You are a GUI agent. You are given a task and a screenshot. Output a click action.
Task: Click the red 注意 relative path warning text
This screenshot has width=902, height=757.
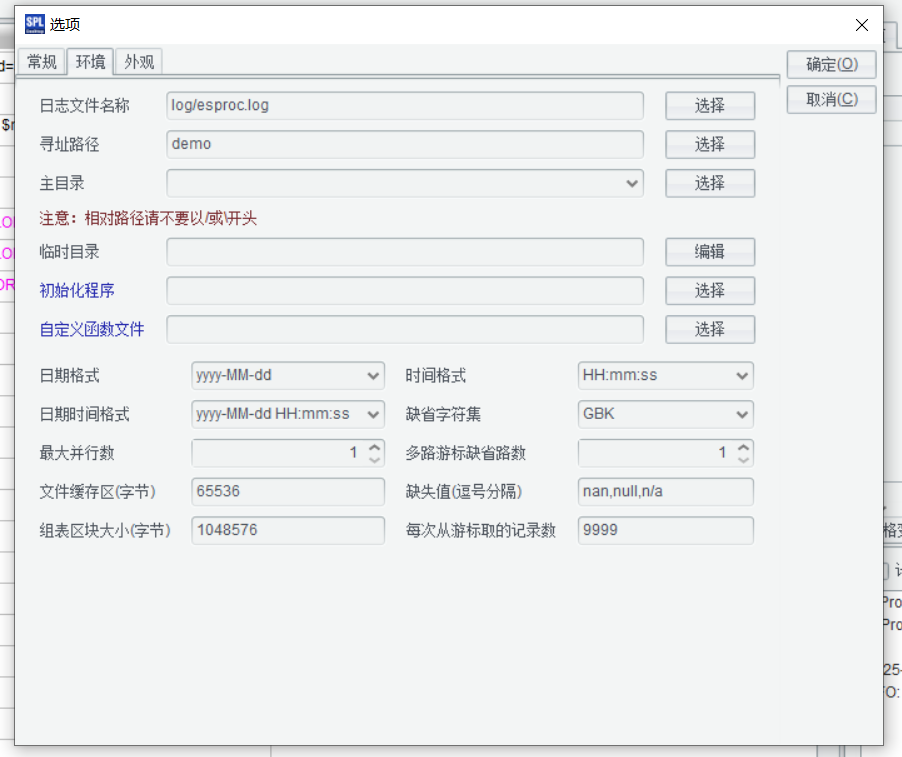click(148, 219)
